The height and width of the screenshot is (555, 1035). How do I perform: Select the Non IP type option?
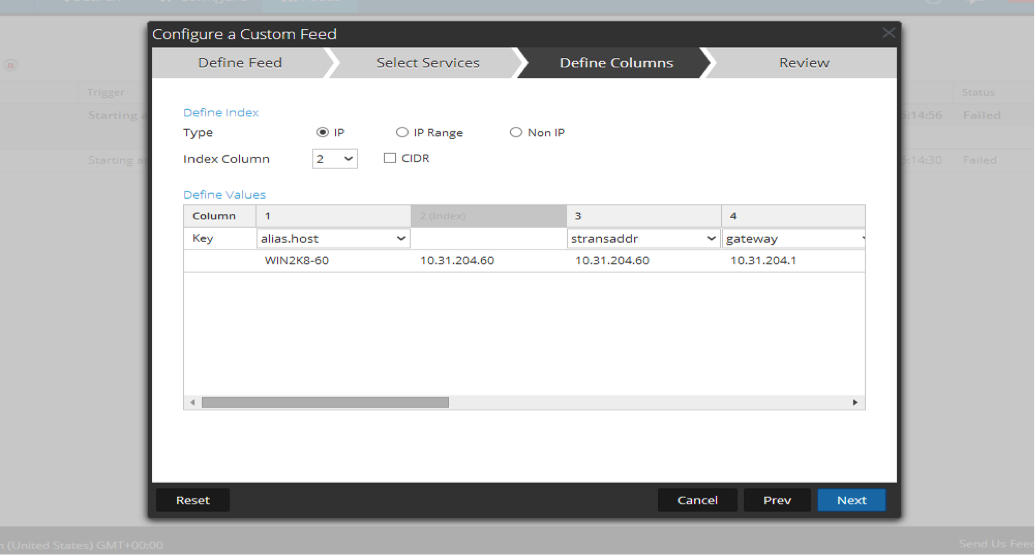[516, 132]
